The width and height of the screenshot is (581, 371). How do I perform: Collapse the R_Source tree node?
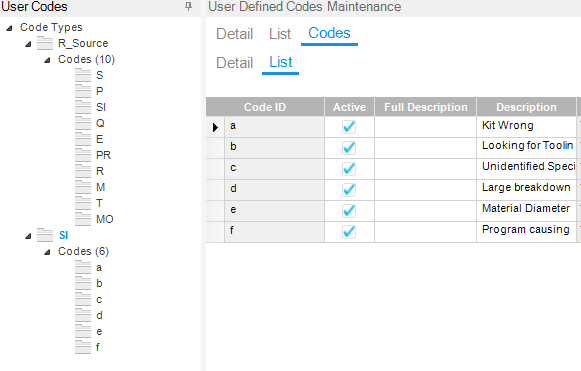click(x=28, y=44)
